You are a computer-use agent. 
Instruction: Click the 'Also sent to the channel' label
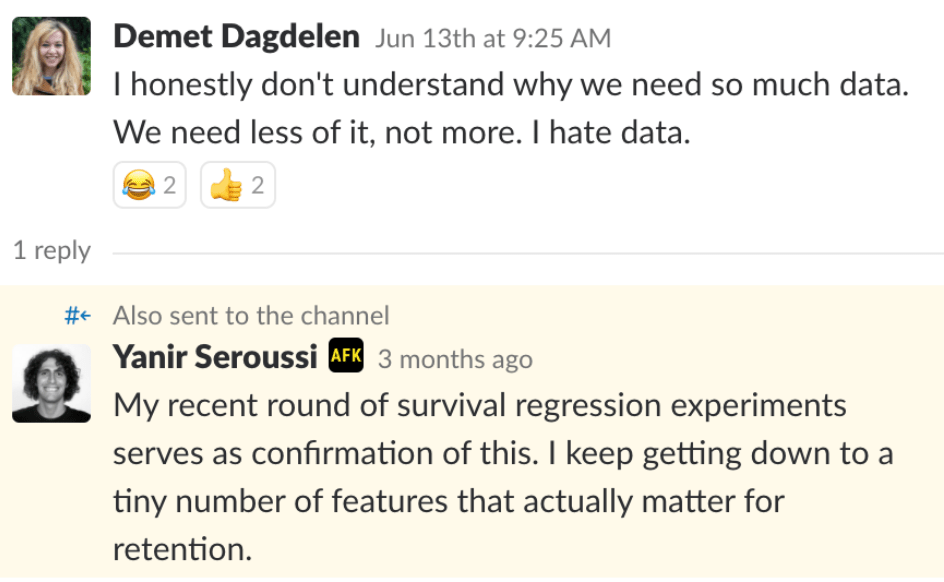pos(250,315)
